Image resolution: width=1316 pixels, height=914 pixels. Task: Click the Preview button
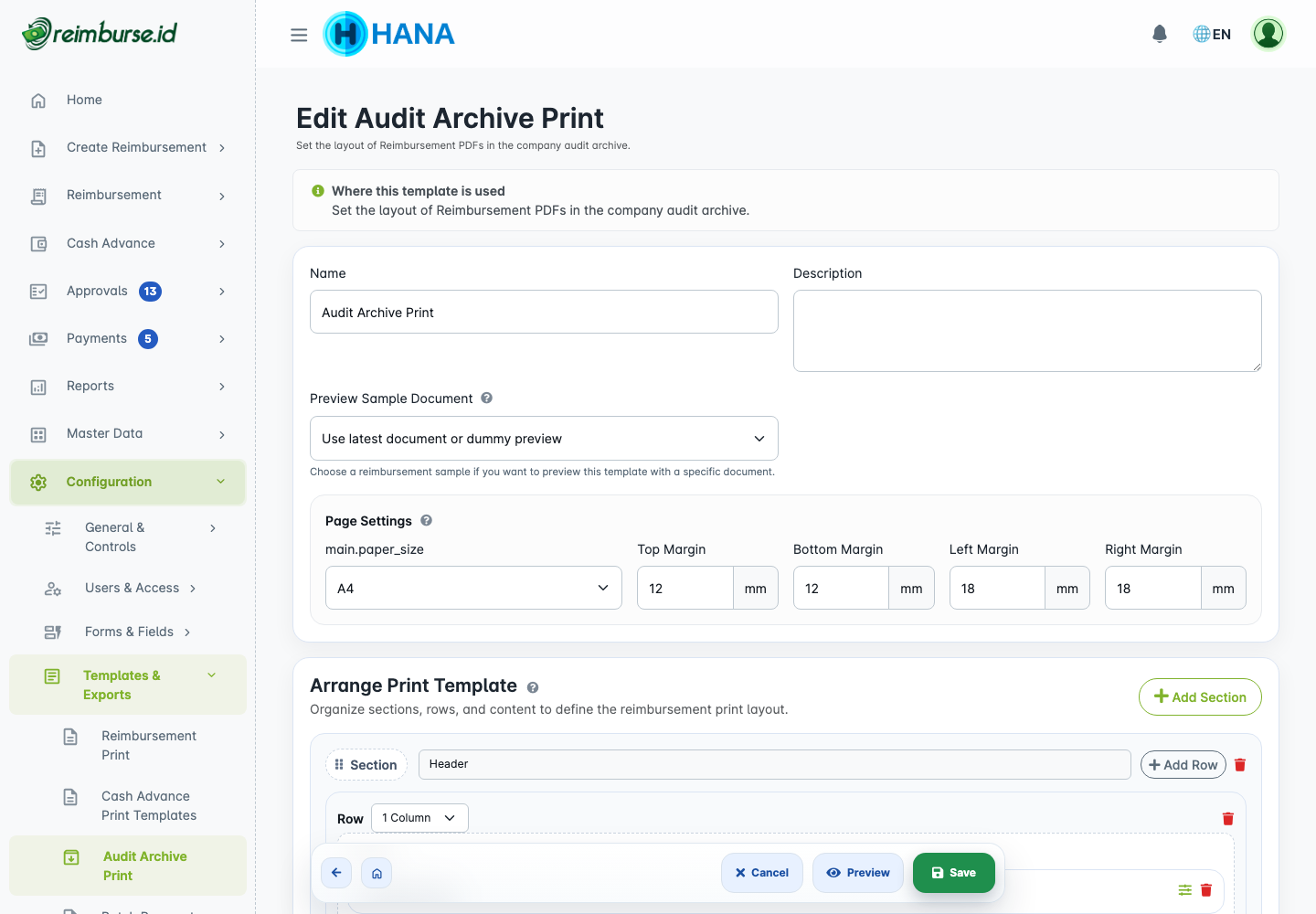857,873
